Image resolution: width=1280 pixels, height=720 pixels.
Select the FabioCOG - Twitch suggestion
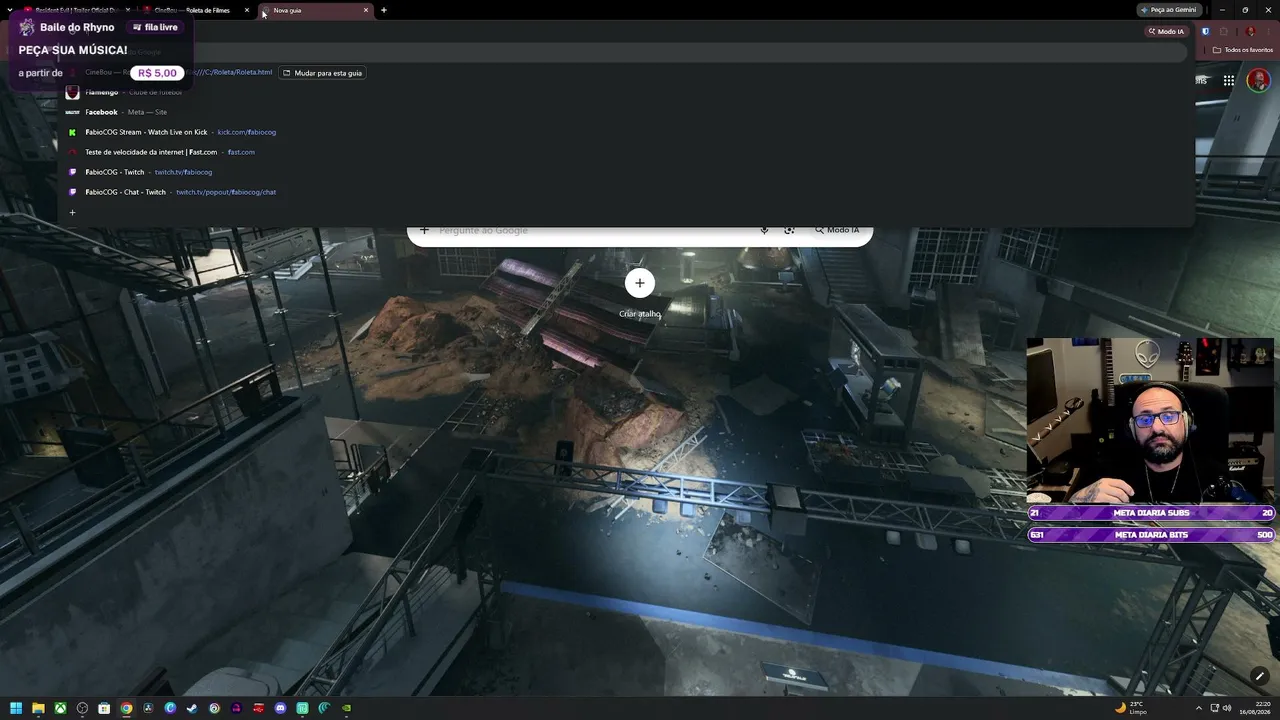626,172
